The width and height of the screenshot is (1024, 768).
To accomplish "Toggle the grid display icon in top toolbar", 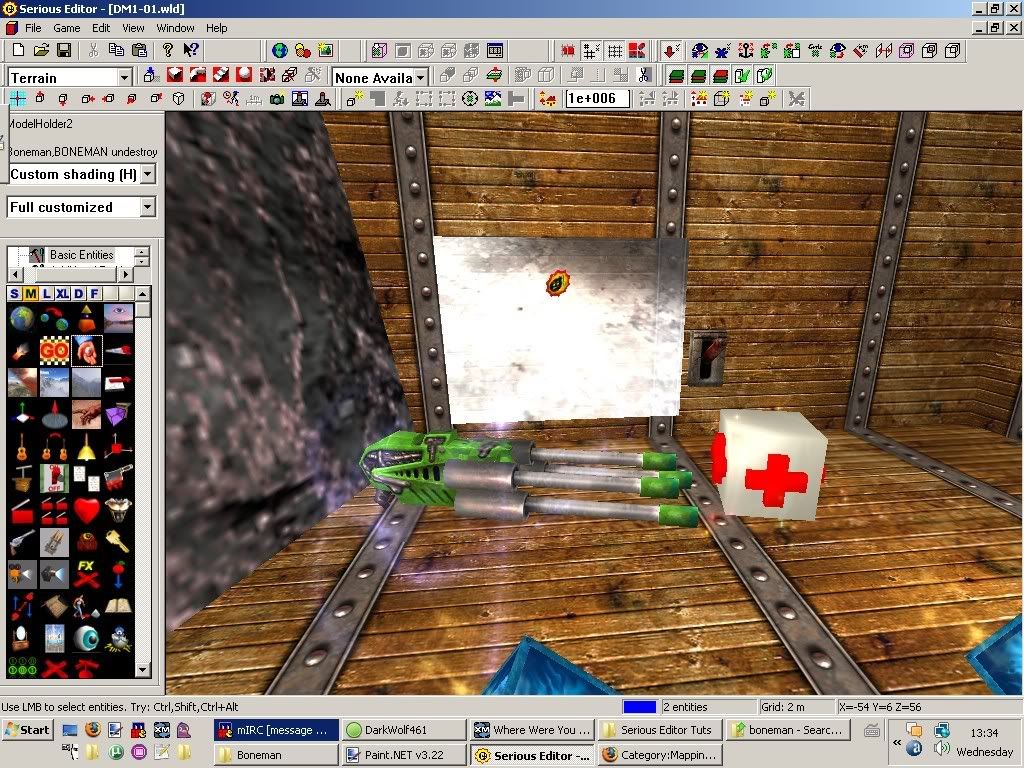I will click(x=615, y=50).
